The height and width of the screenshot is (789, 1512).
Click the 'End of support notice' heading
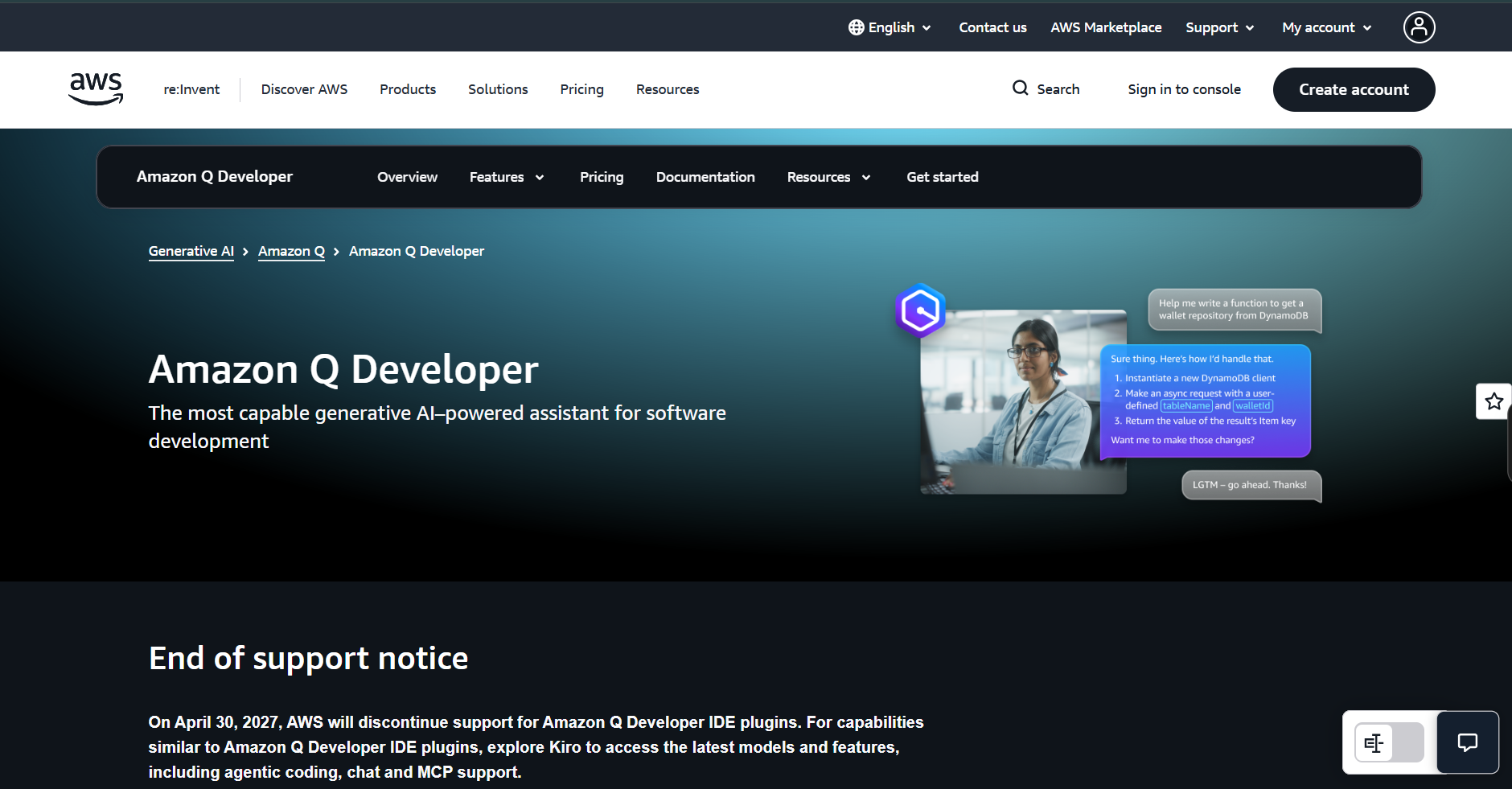[308, 658]
